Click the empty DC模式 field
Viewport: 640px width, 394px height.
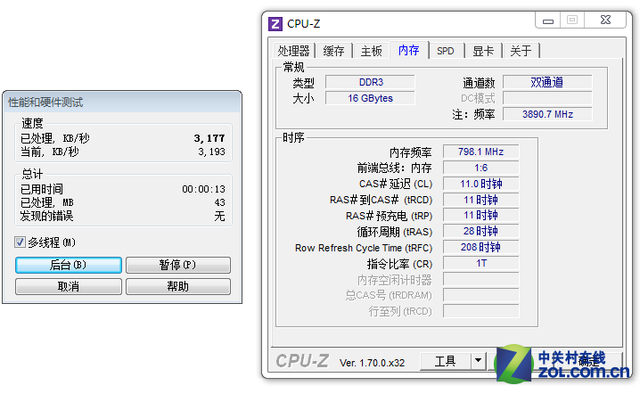pos(547,98)
